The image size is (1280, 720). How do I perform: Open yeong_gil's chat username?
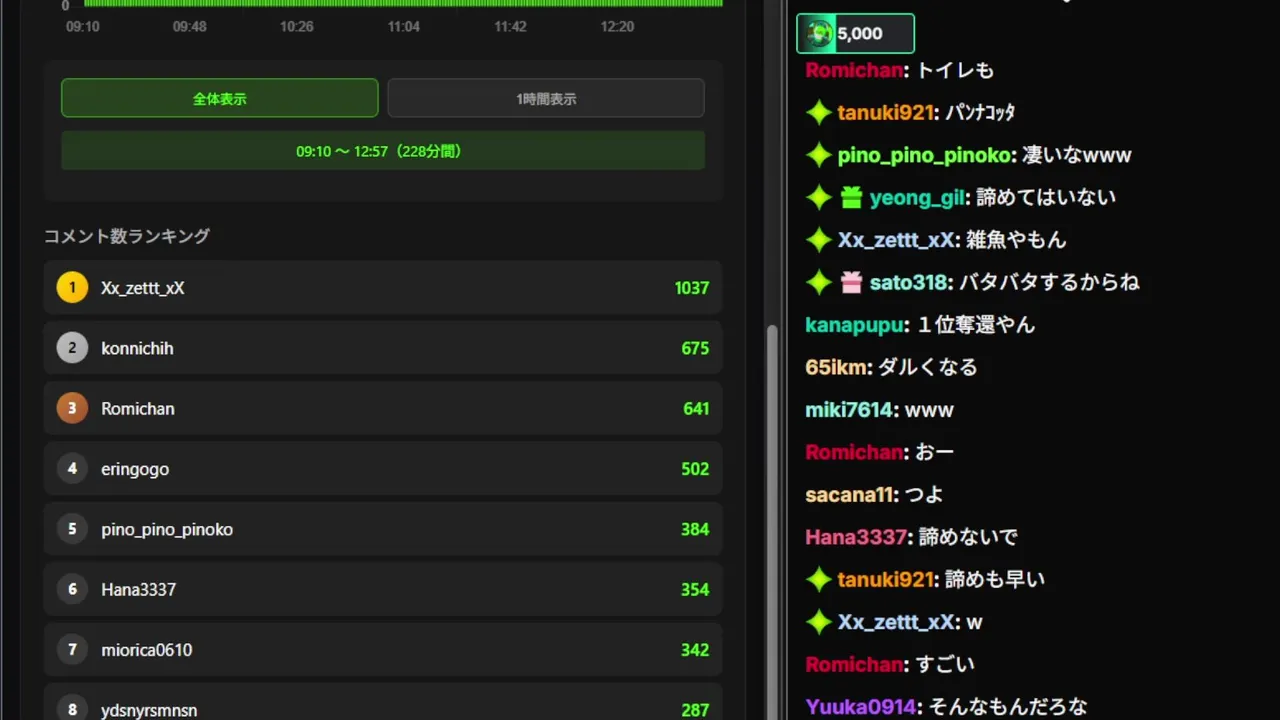[x=917, y=198]
